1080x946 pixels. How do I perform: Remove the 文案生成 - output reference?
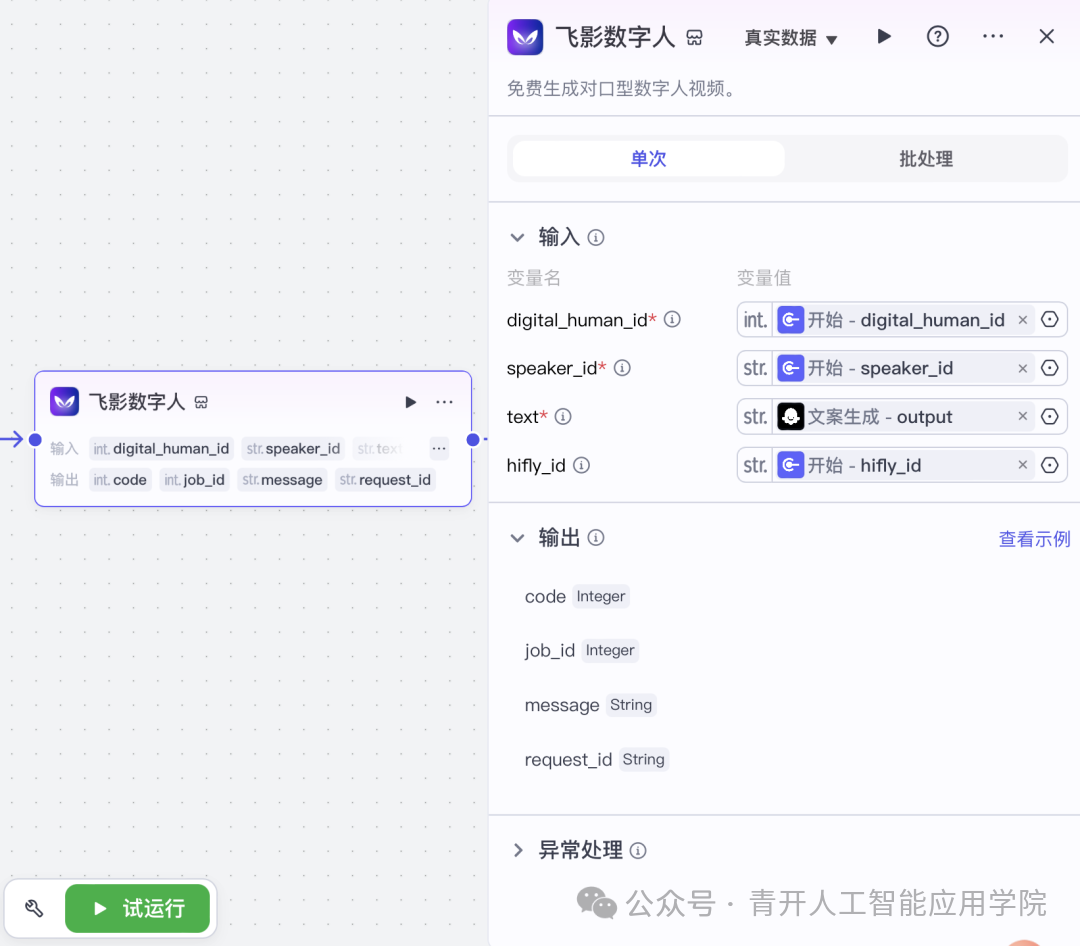(x=1023, y=416)
